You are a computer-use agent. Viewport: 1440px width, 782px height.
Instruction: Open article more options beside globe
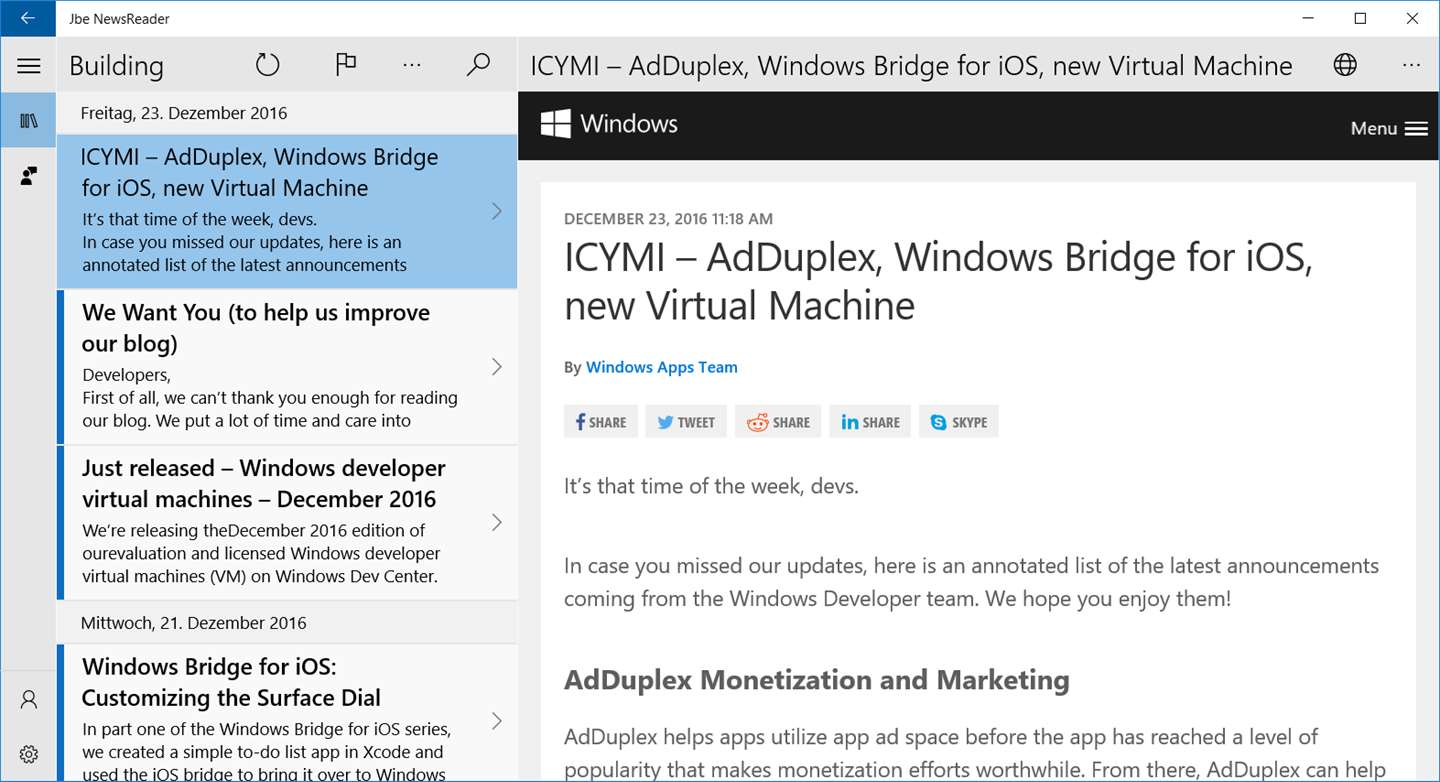(1411, 65)
